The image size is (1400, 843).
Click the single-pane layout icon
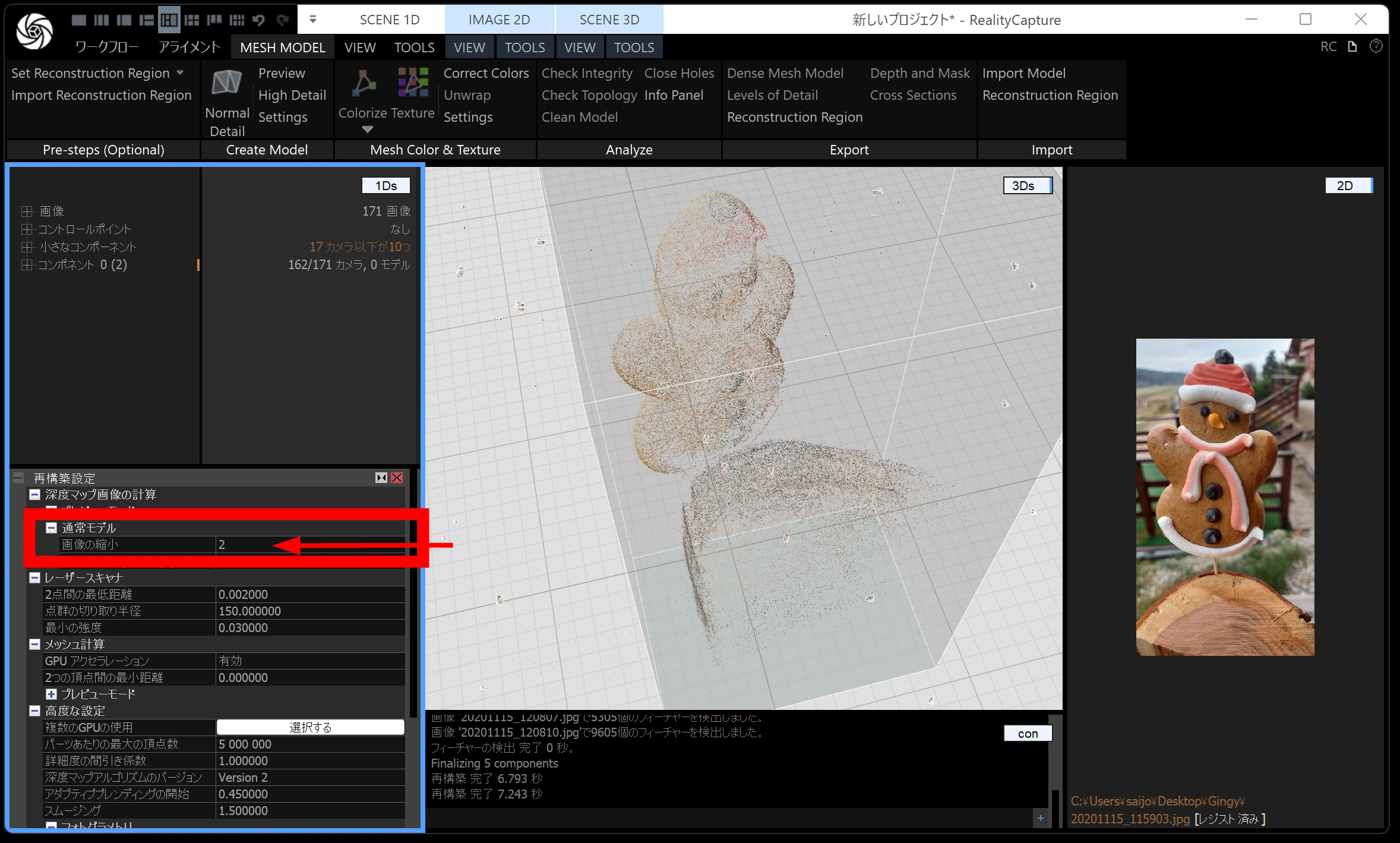[78, 20]
